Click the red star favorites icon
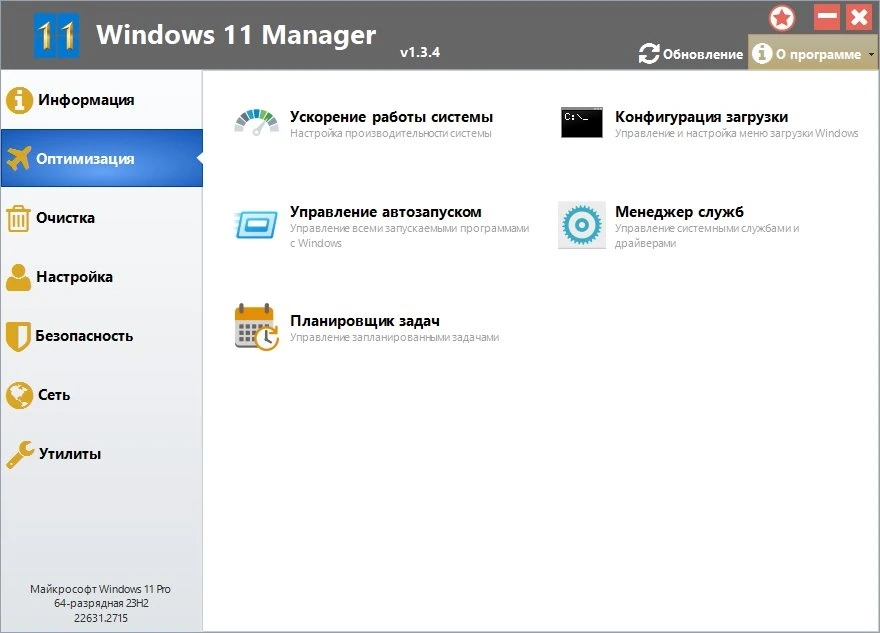The width and height of the screenshot is (880, 633). point(782,18)
